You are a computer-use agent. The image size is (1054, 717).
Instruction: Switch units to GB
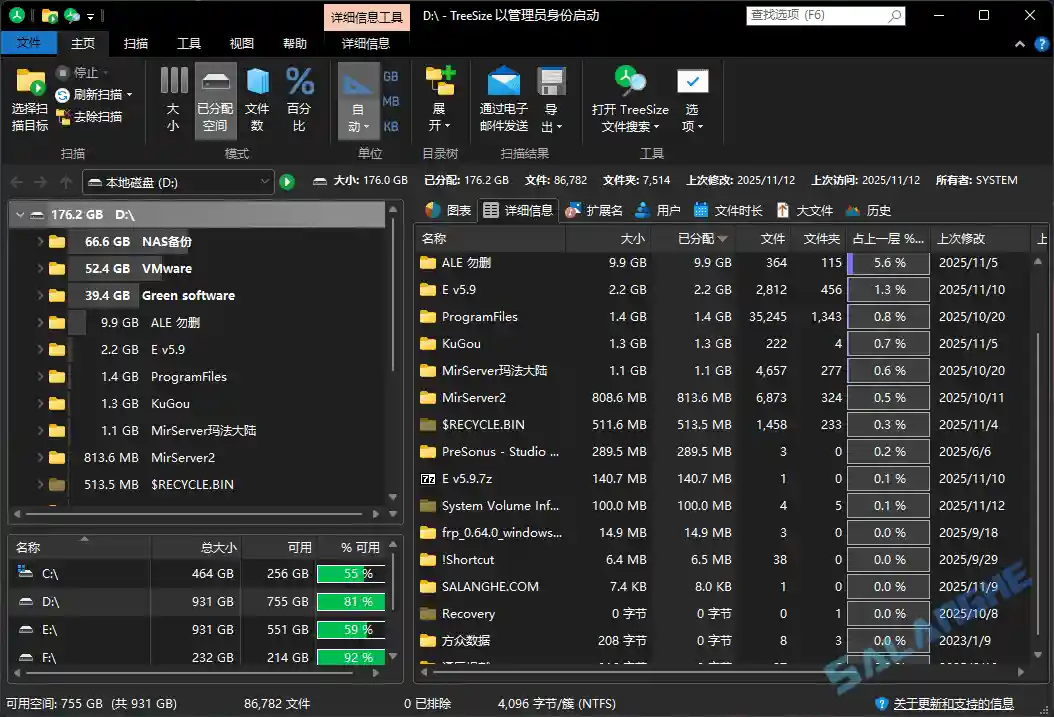391,75
